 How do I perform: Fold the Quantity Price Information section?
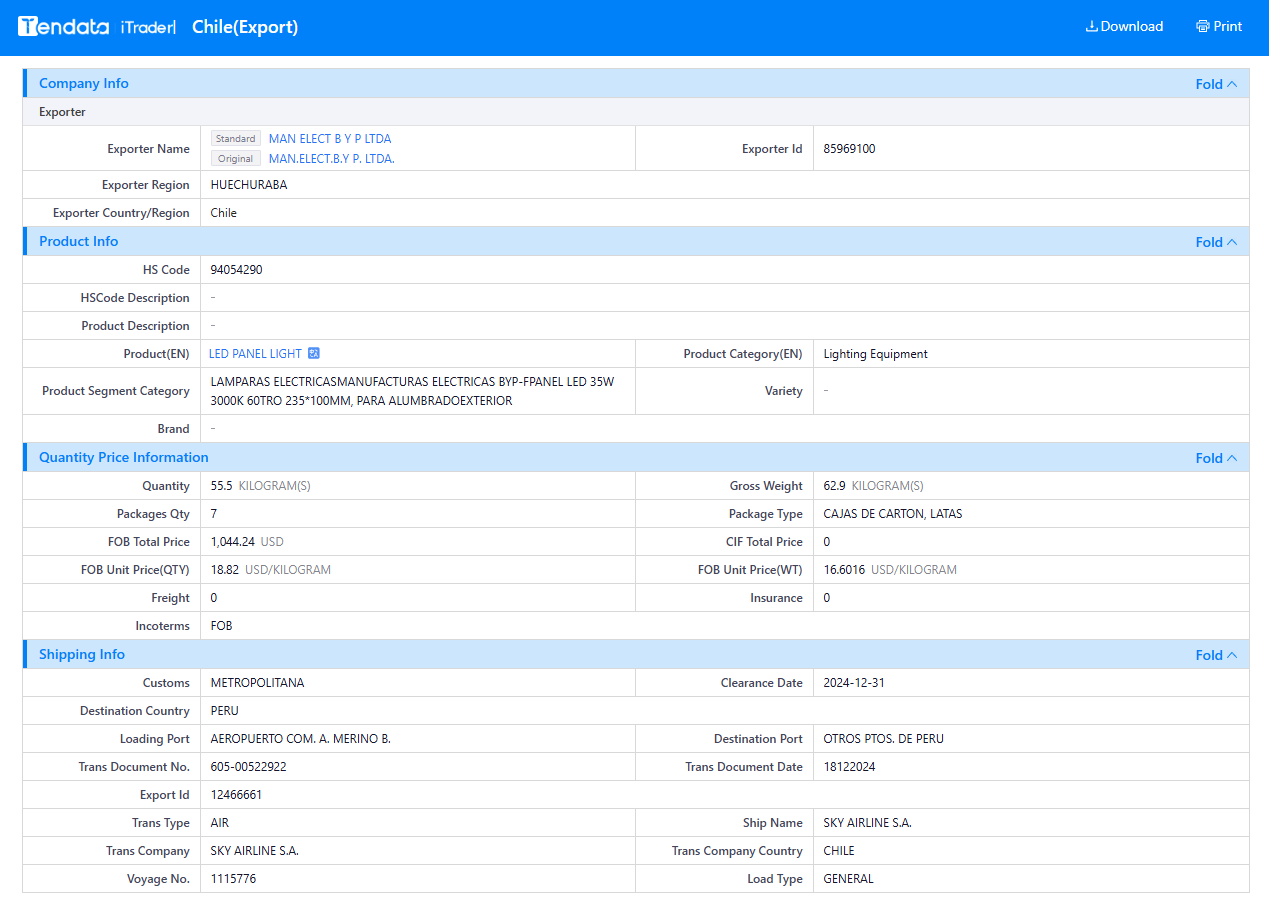coord(1216,458)
